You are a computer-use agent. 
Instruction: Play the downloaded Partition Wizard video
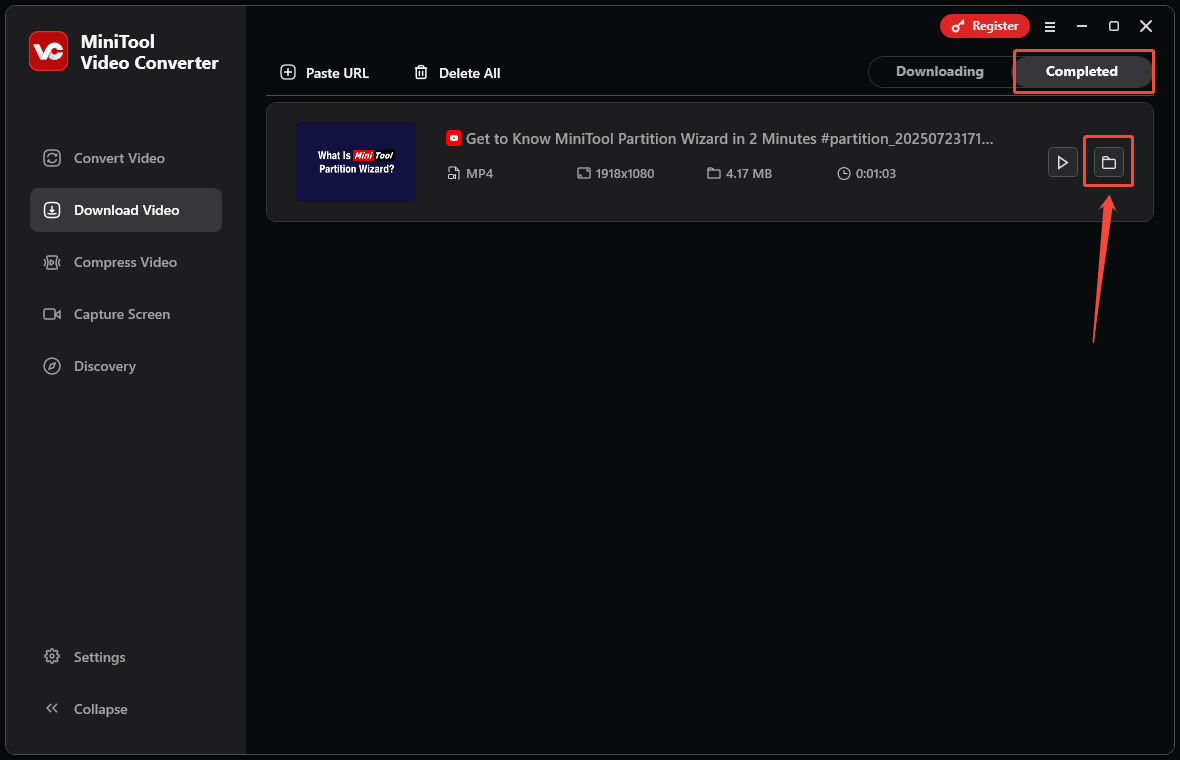(x=1063, y=163)
